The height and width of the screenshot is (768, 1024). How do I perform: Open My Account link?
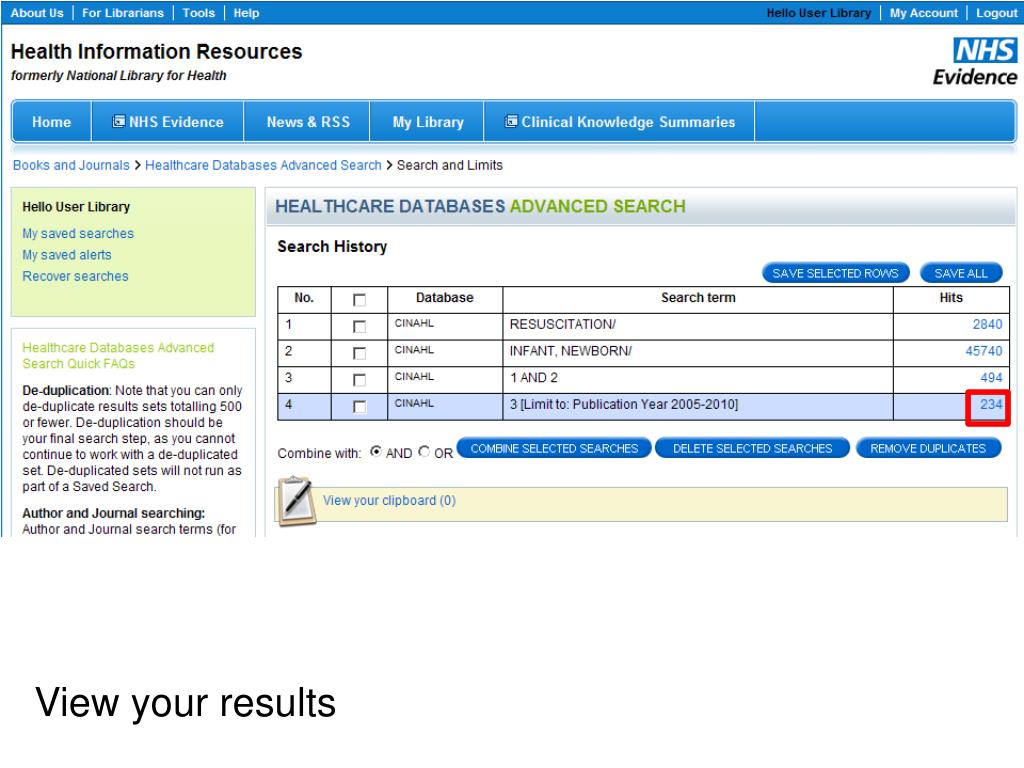[923, 13]
